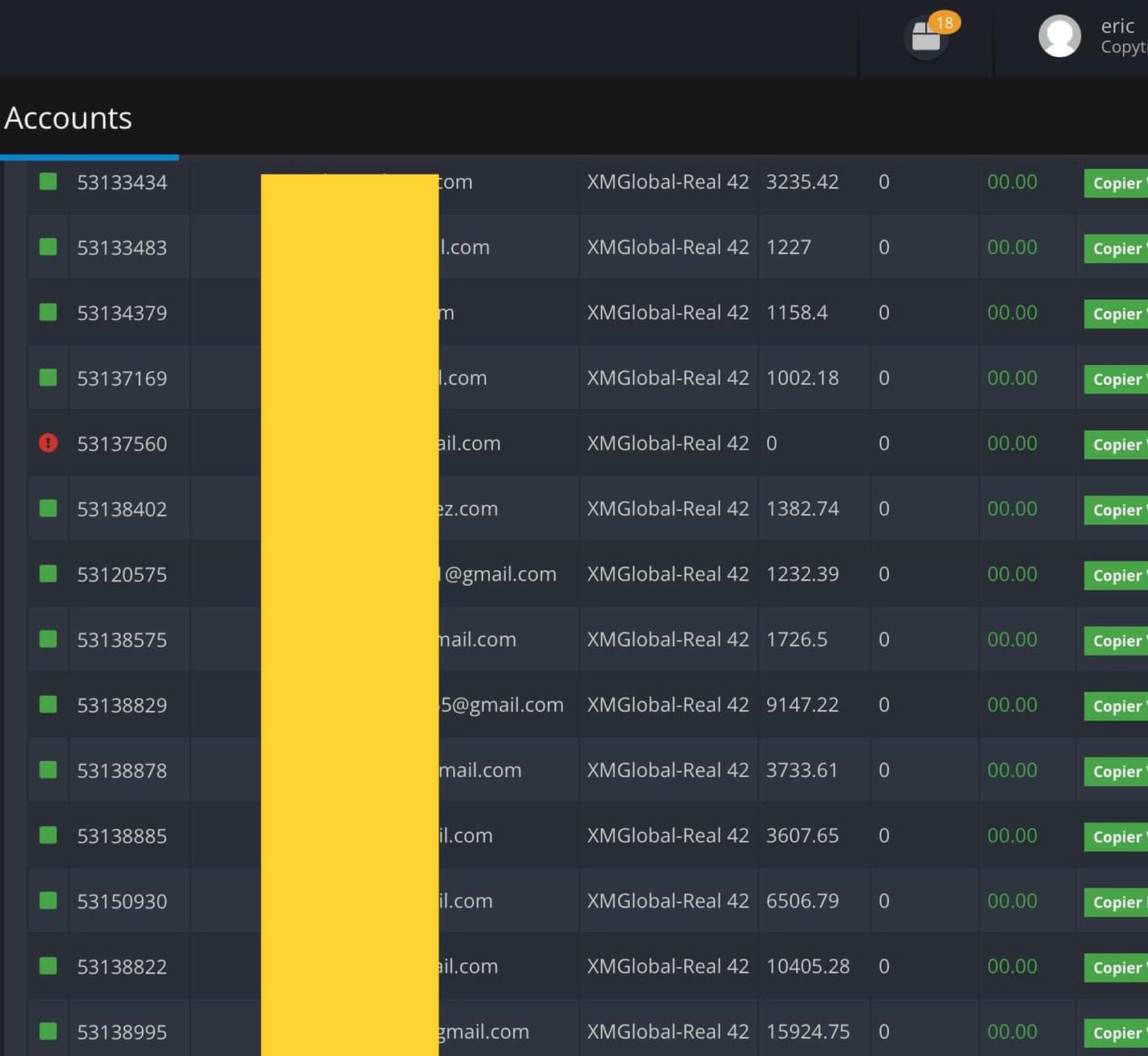Image resolution: width=1148 pixels, height=1056 pixels.
Task: Click Copier button for account 53133483
Action: [x=1116, y=249]
